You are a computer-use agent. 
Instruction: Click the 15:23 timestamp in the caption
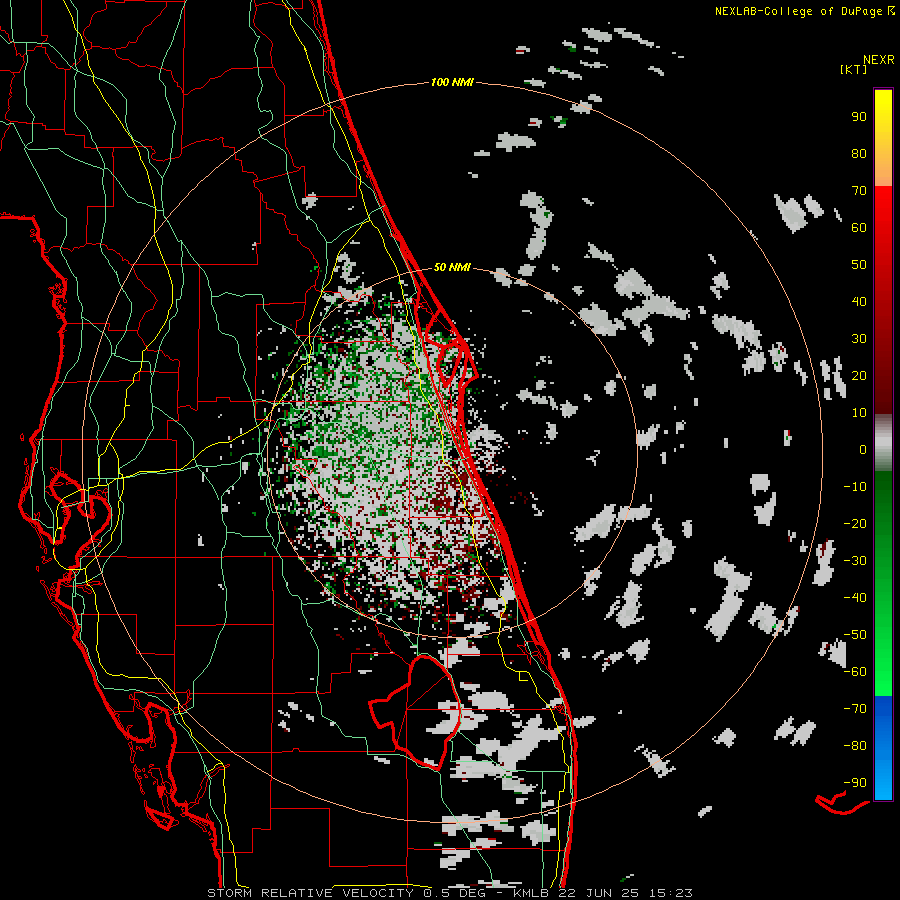(670, 893)
